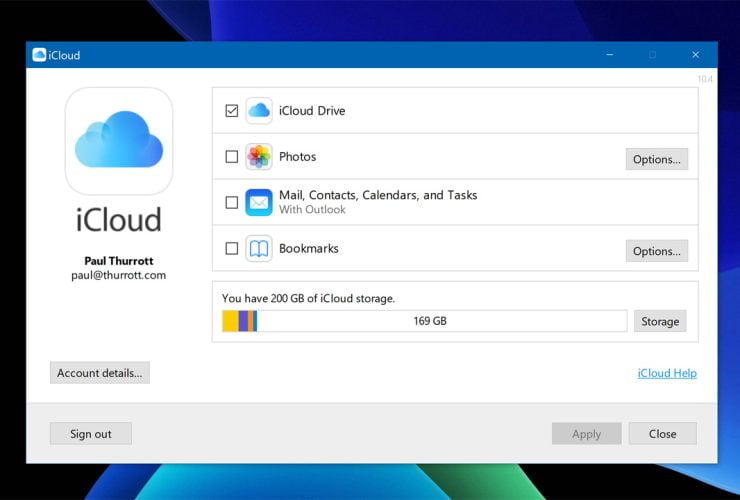Uncheck the iCloud Drive checkbox
The width and height of the screenshot is (740, 500).
click(232, 110)
